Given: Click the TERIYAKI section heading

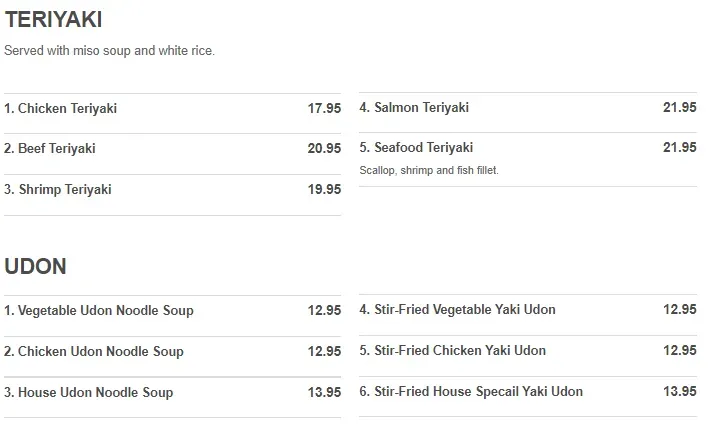Looking at the screenshot, I should 53,20.
